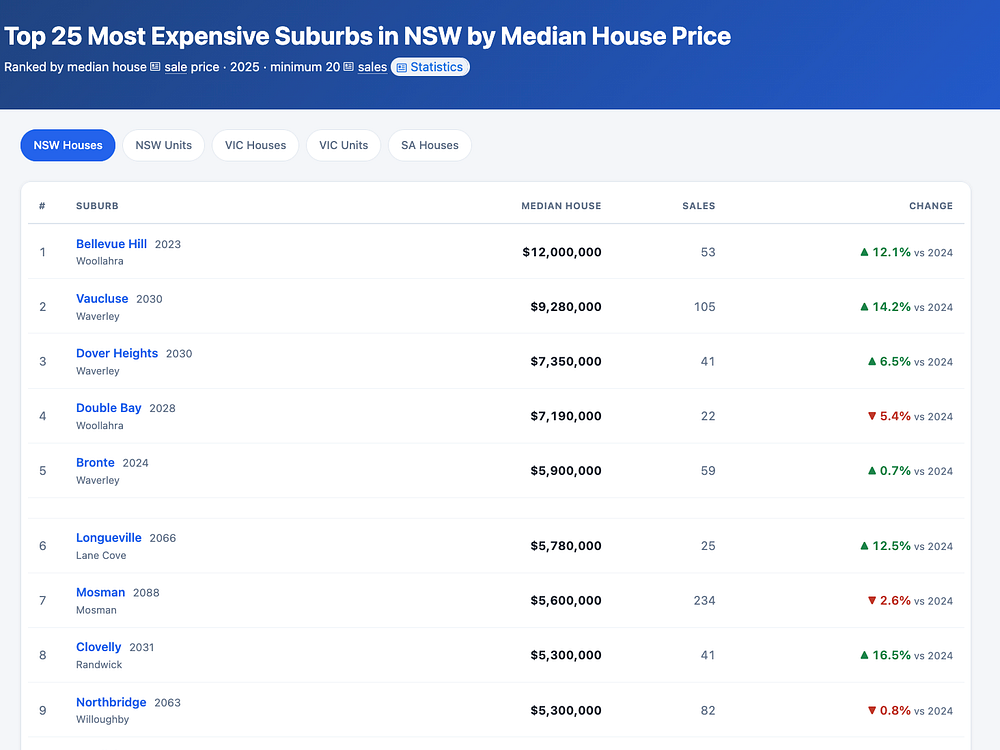Screen dimensions: 1000x750
Task: Select the NSW Houses tab
Action: pos(68,145)
